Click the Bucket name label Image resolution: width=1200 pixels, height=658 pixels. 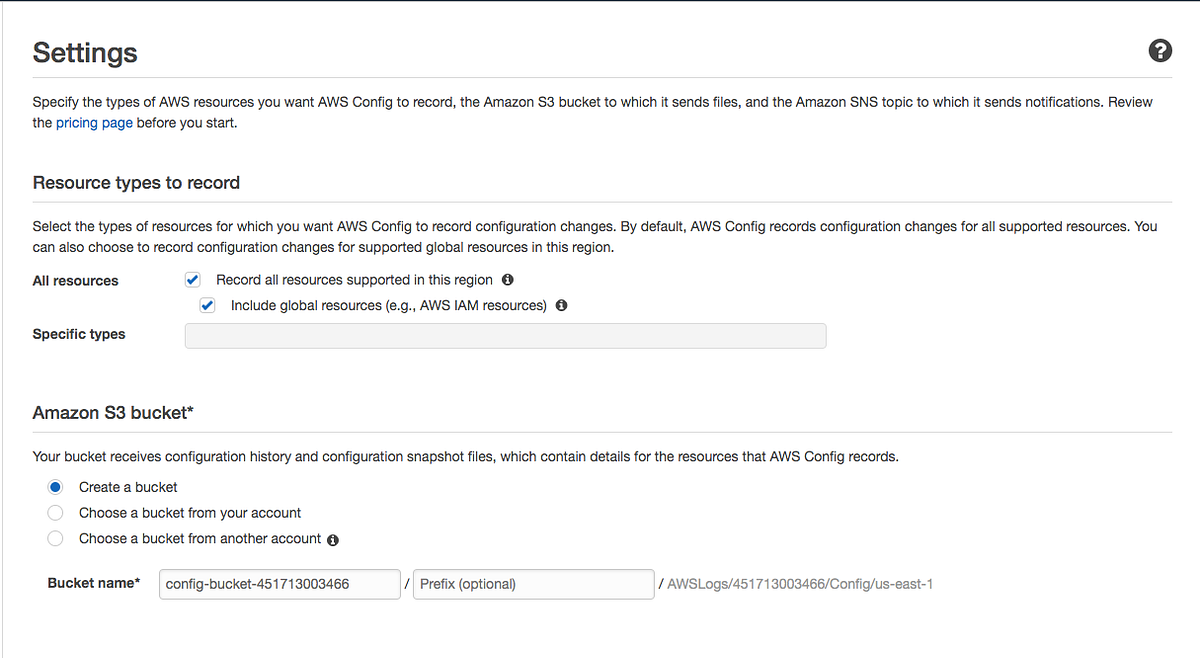[93, 583]
